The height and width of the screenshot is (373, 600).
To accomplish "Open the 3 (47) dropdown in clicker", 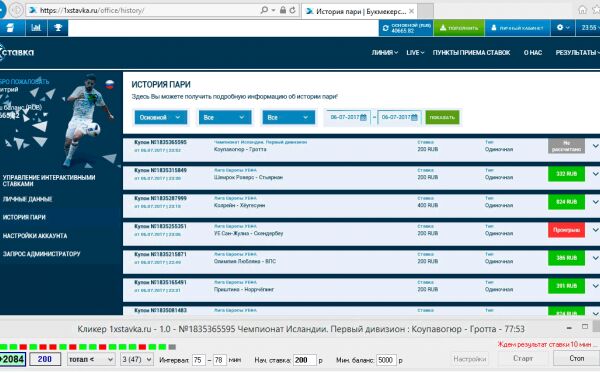I will (x=137, y=360).
